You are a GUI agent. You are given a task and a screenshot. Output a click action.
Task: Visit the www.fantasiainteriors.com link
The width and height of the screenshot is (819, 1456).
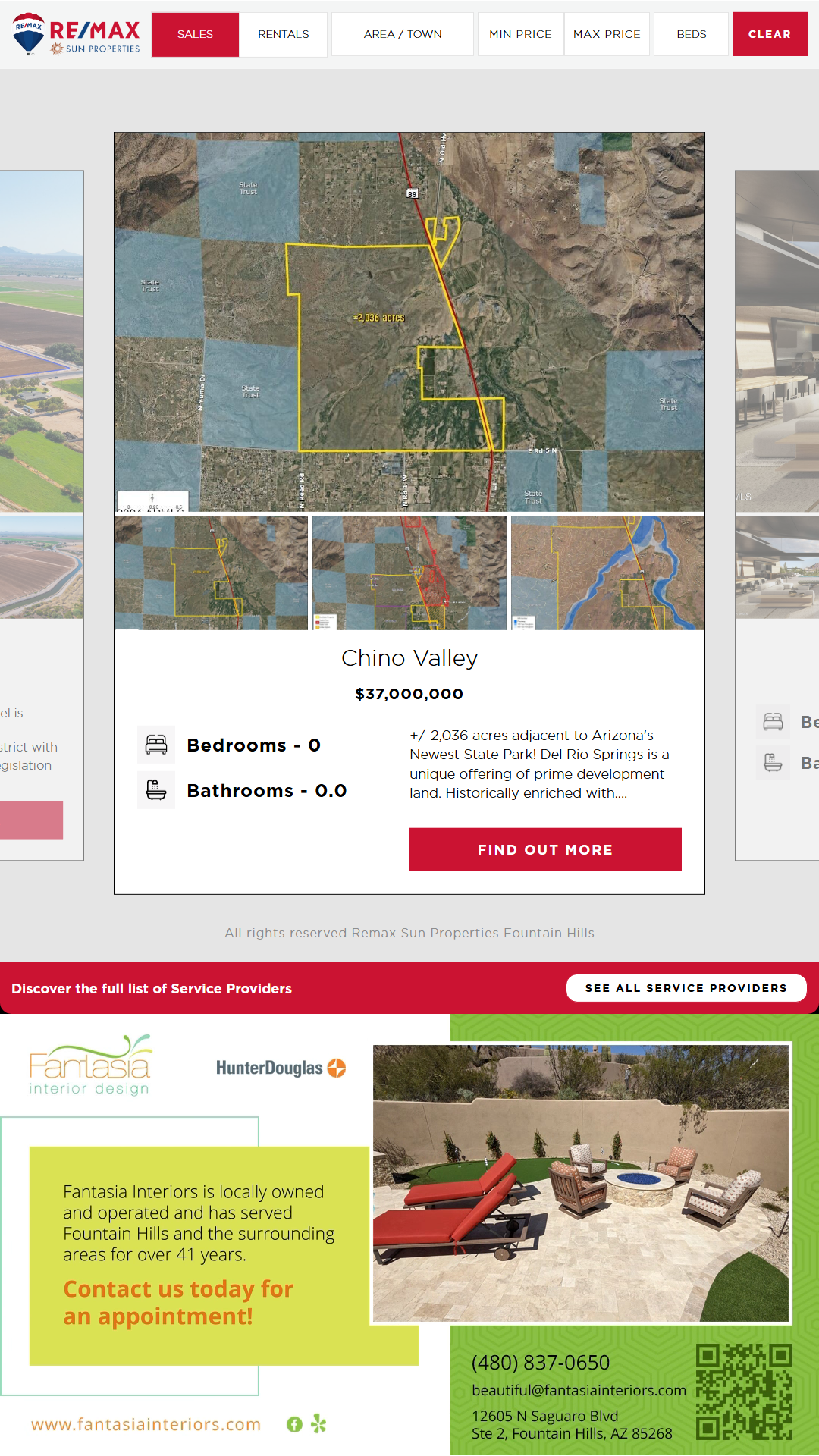146,1424
